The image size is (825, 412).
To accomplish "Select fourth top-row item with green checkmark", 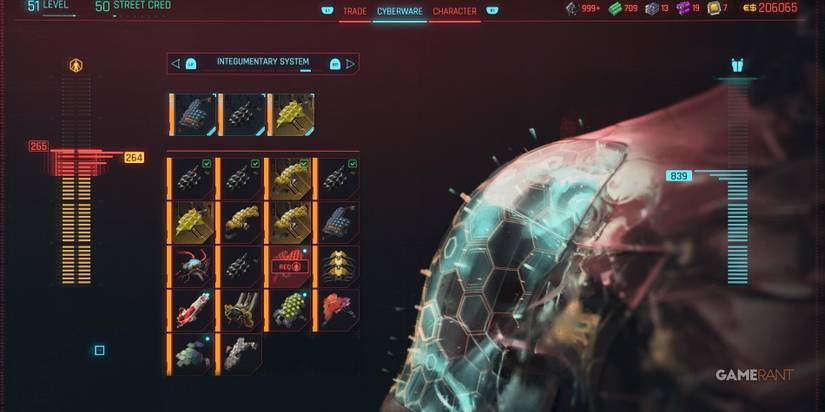I will click(x=337, y=178).
